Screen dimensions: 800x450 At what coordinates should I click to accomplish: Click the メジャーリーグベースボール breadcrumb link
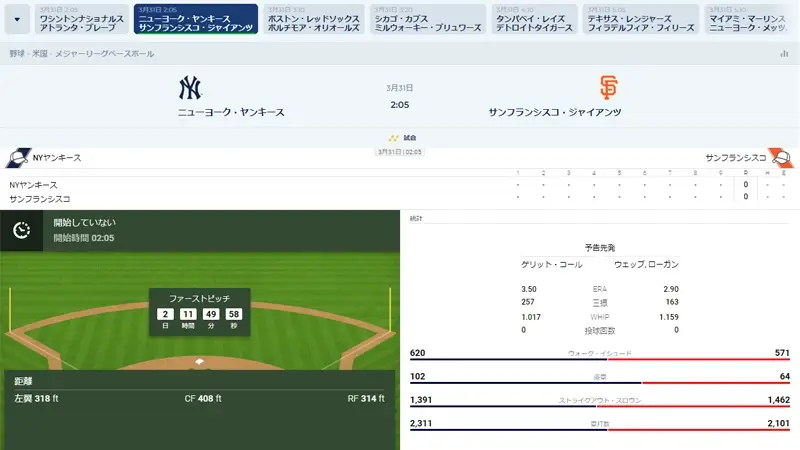105,54
